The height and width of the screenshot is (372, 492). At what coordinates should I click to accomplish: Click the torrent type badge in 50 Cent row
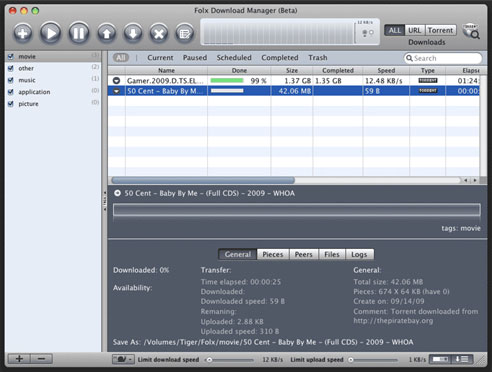pyautogui.click(x=428, y=91)
